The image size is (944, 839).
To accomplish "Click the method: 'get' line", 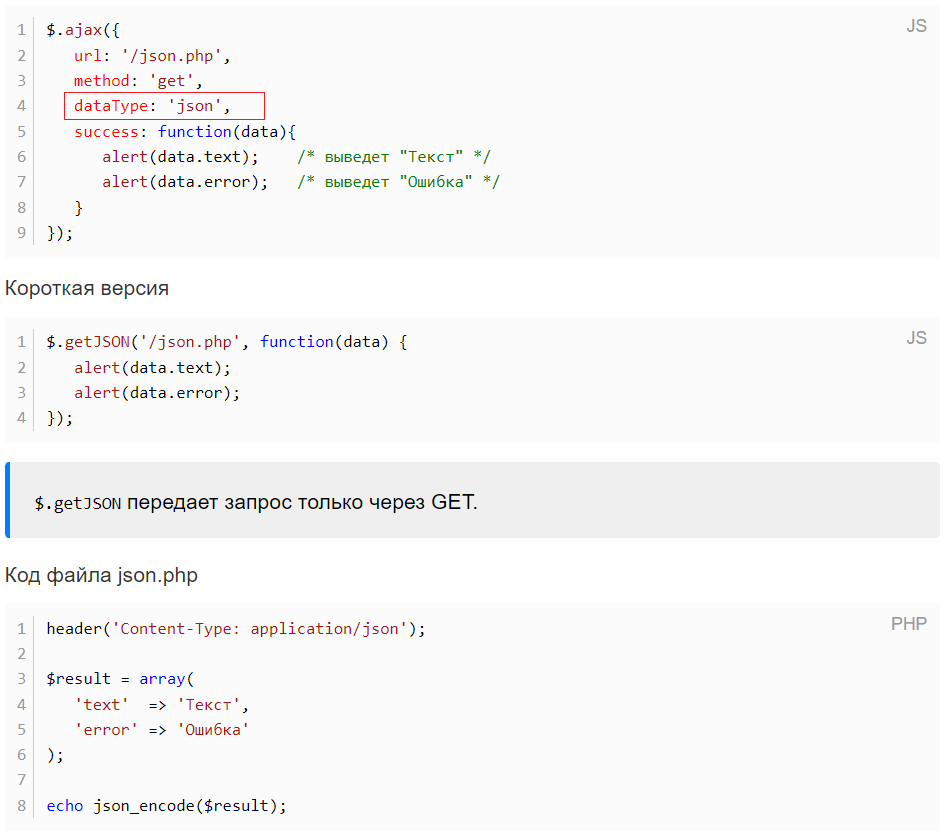I will point(138,81).
